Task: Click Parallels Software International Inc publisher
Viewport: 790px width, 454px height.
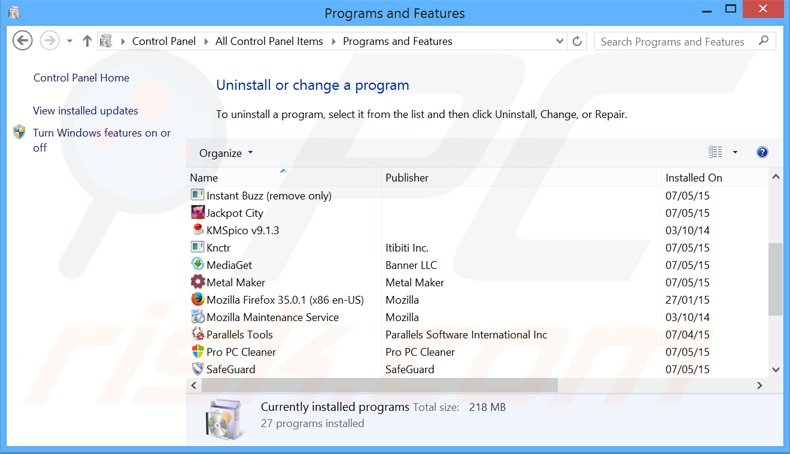Action: (466, 335)
